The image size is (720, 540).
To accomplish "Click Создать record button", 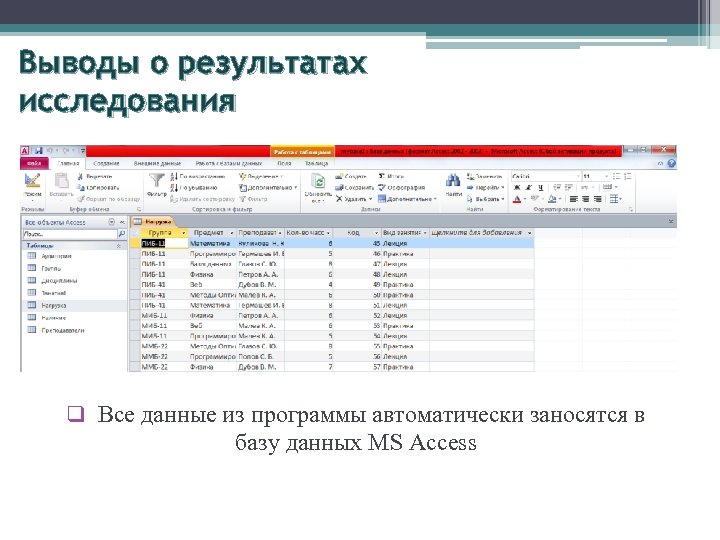I will [351, 176].
